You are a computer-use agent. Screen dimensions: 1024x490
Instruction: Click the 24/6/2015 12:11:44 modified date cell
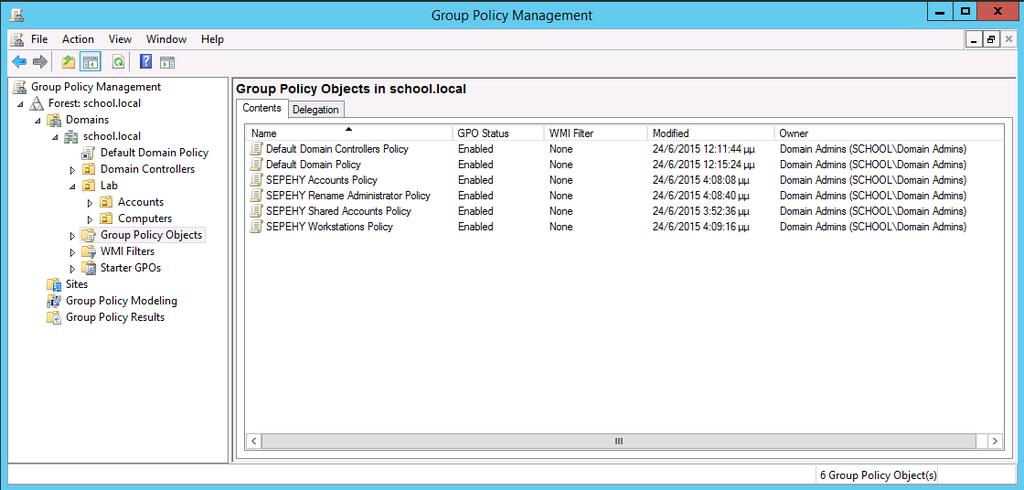click(703, 149)
